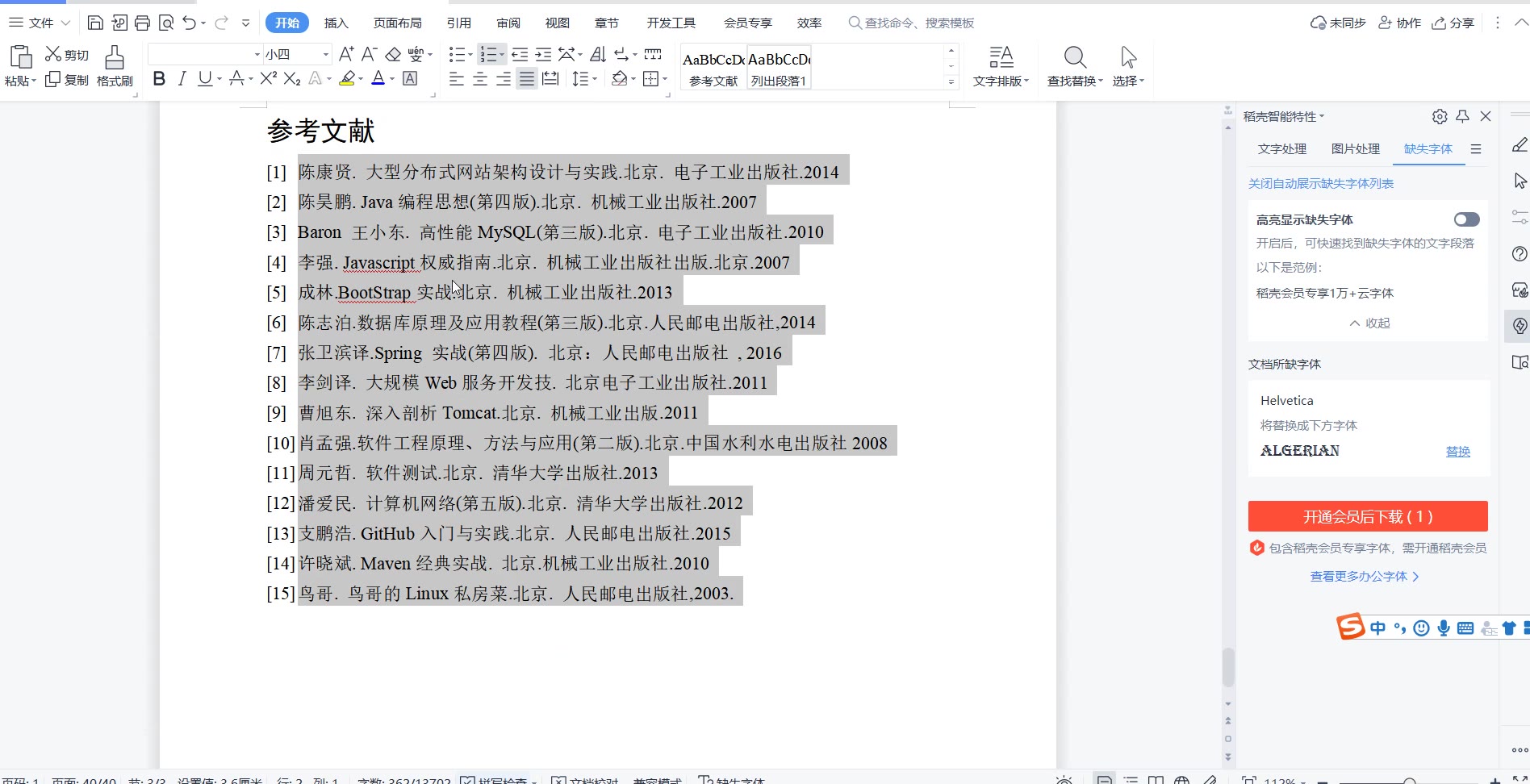1530x784 pixels.
Task: Click the Cut (剪切) button
Action: pos(67,54)
